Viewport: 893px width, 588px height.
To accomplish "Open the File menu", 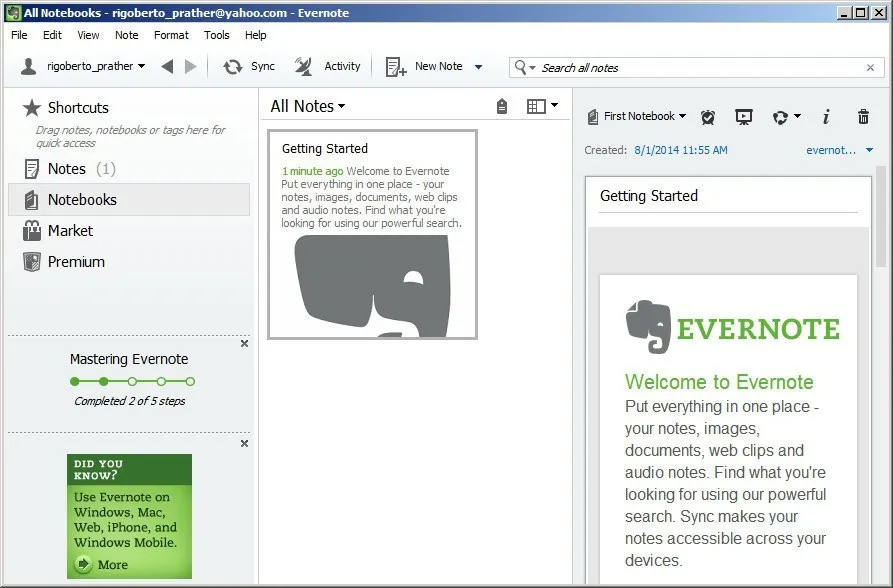I will (19, 35).
